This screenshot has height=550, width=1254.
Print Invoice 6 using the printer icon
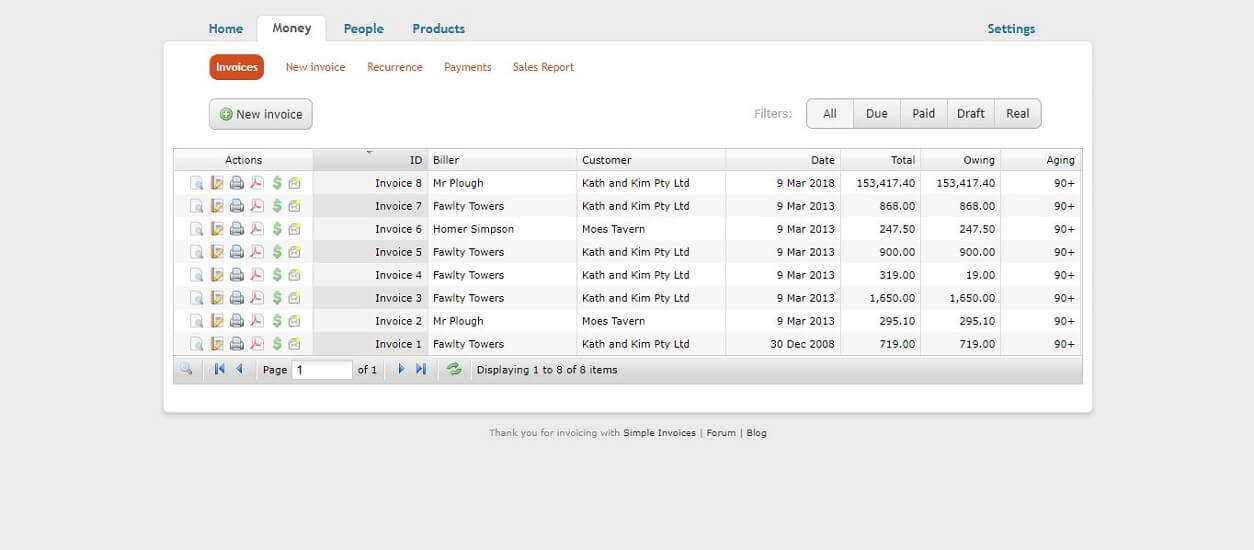tap(237, 230)
